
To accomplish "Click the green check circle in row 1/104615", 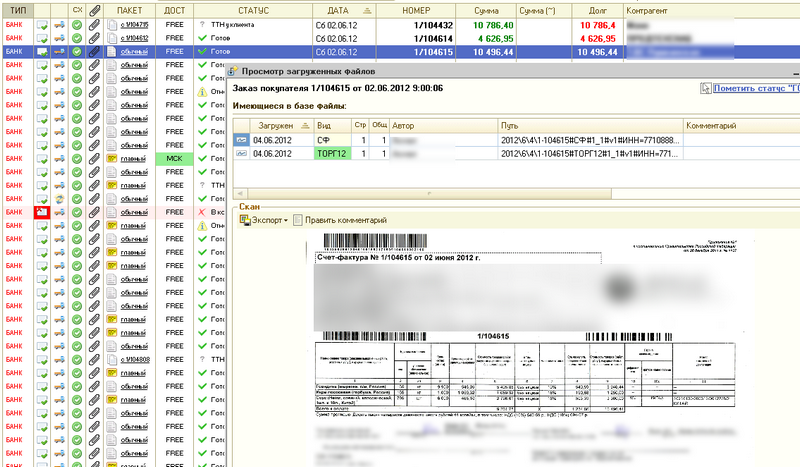I will (77, 52).
